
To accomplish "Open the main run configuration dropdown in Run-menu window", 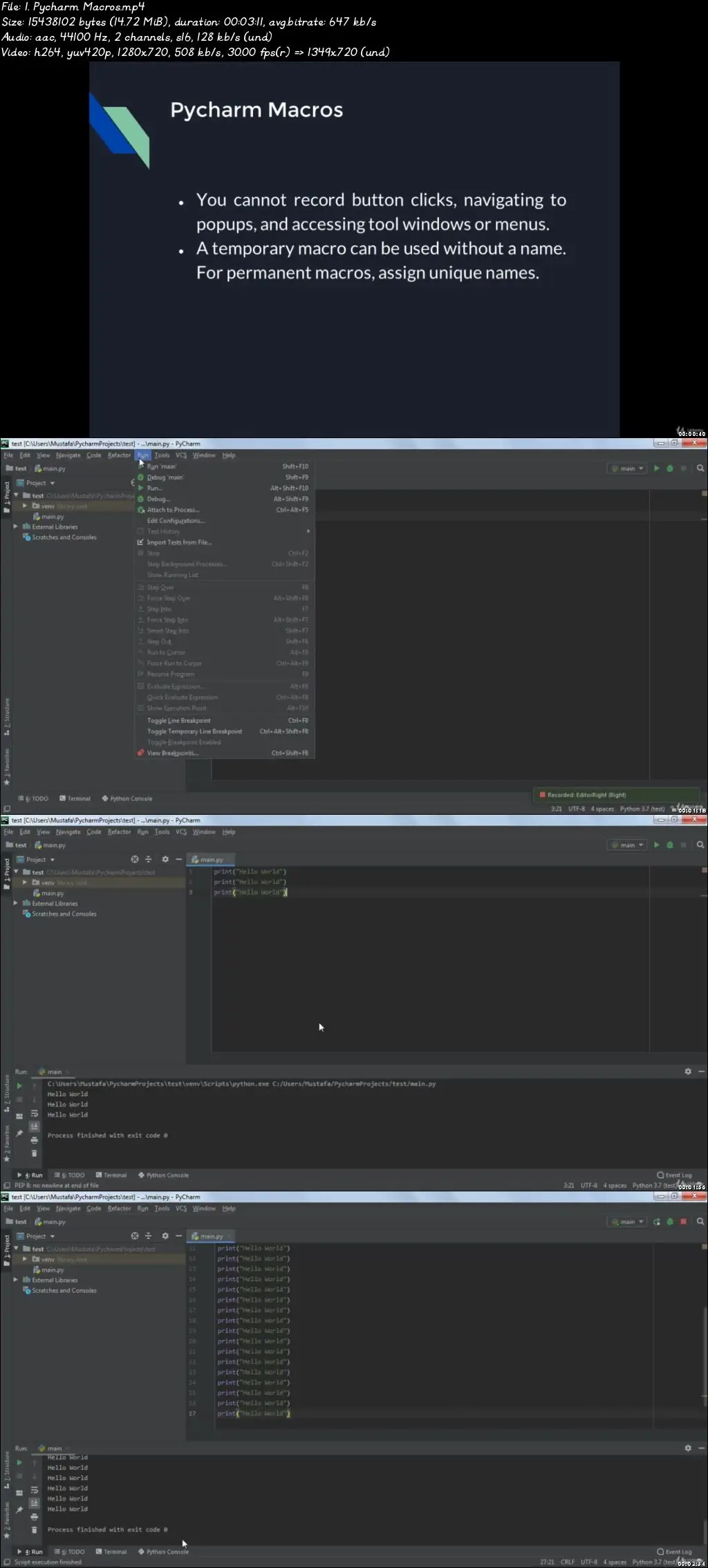I will (628, 469).
